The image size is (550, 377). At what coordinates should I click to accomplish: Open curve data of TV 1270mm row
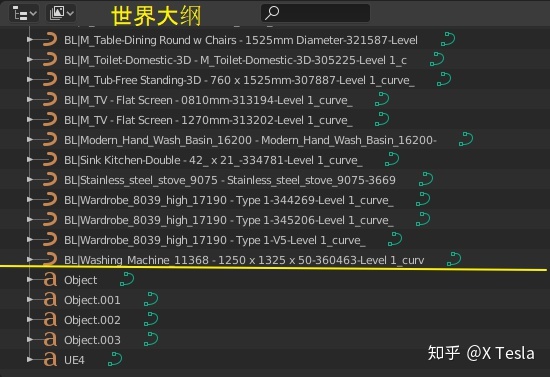[x=382, y=119]
